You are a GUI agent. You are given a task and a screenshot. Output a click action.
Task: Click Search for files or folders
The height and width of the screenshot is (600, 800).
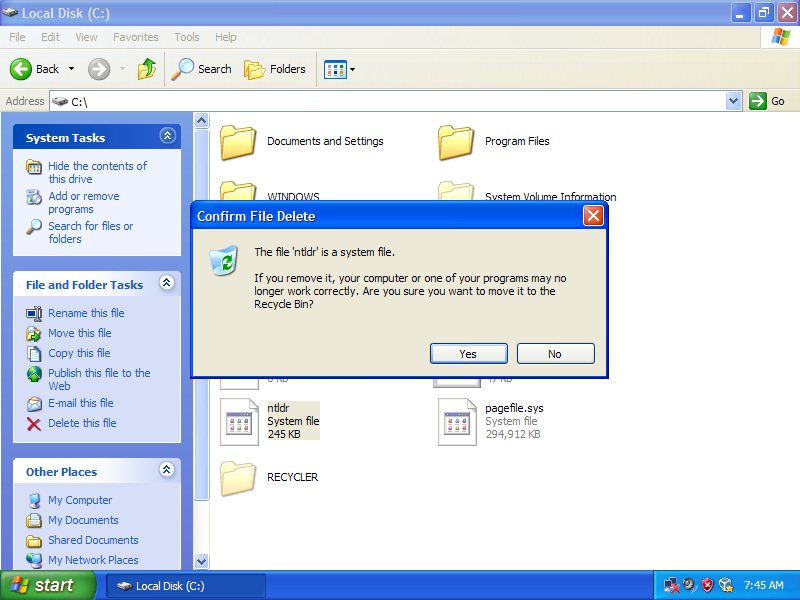click(x=90, y=232)
